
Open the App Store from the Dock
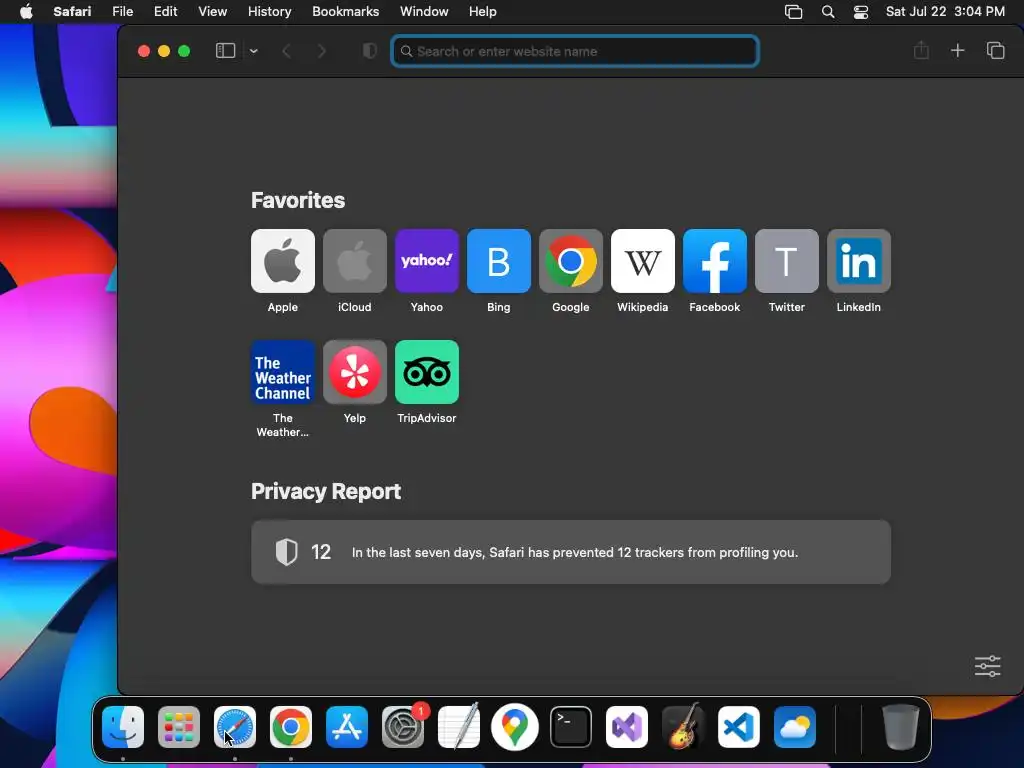pos(347,727)
